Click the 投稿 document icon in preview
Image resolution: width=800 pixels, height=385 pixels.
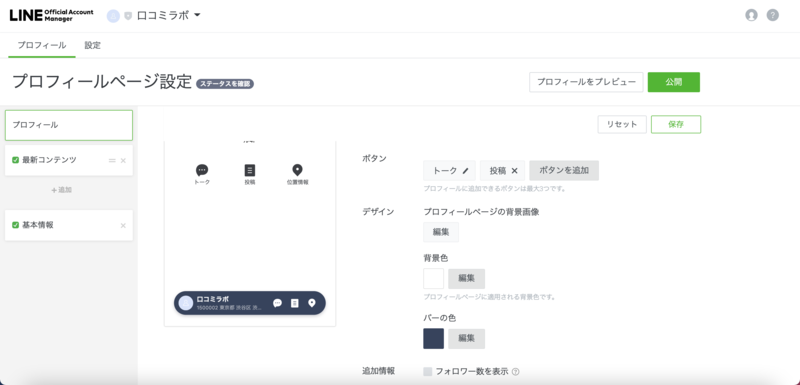click(249, 170)
